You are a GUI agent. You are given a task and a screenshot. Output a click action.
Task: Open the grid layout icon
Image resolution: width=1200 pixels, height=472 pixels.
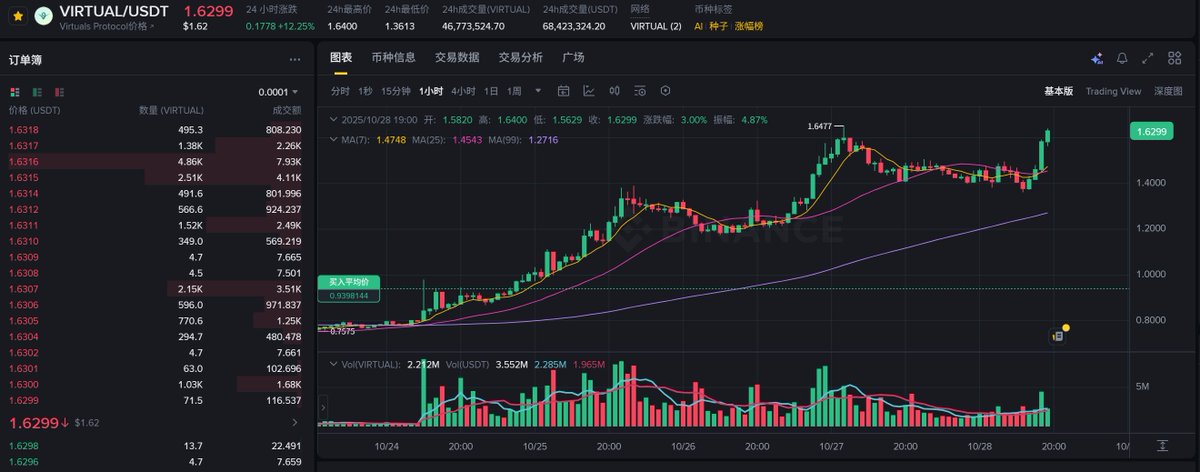[x=1174, y=58]
